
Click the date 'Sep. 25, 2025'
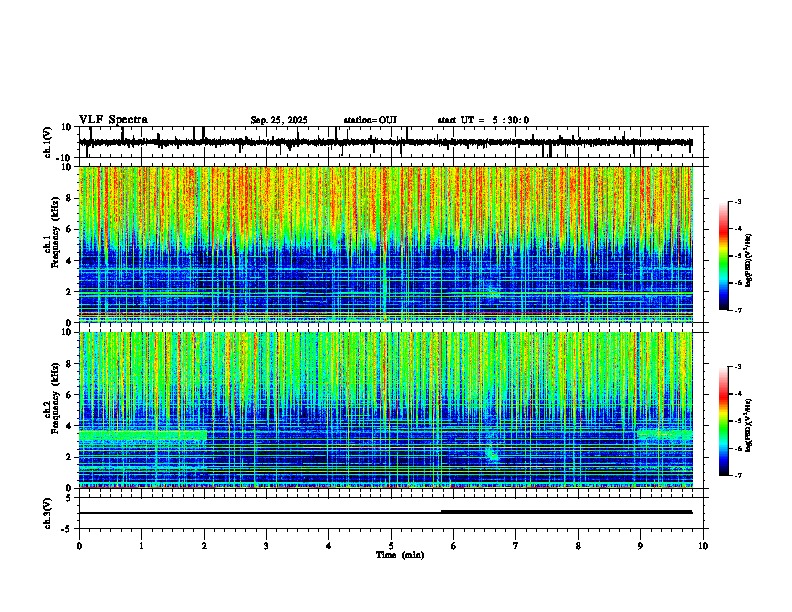coord(279,120)
